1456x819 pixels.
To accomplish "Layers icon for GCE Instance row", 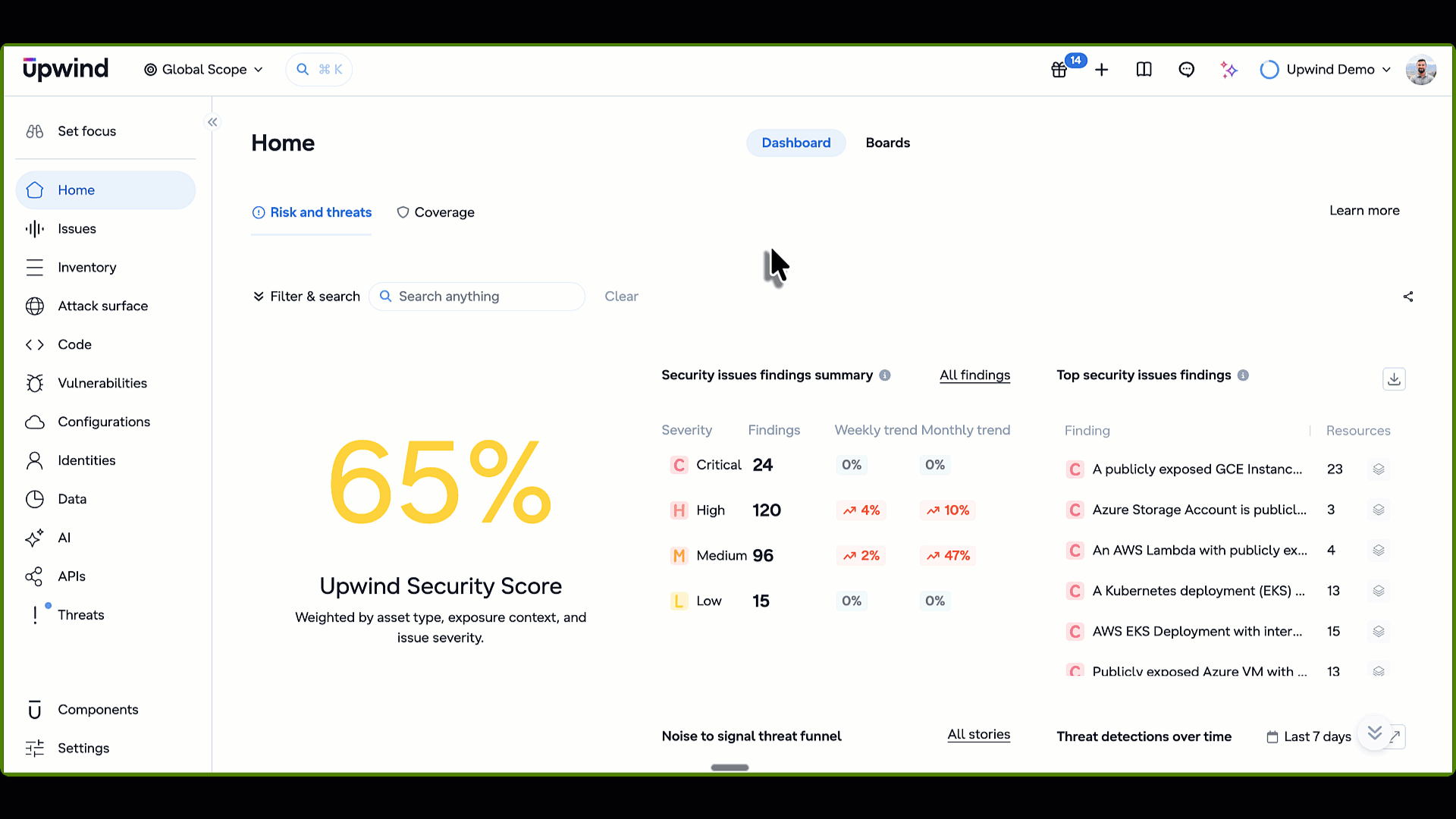I will tap(1379, 469).
